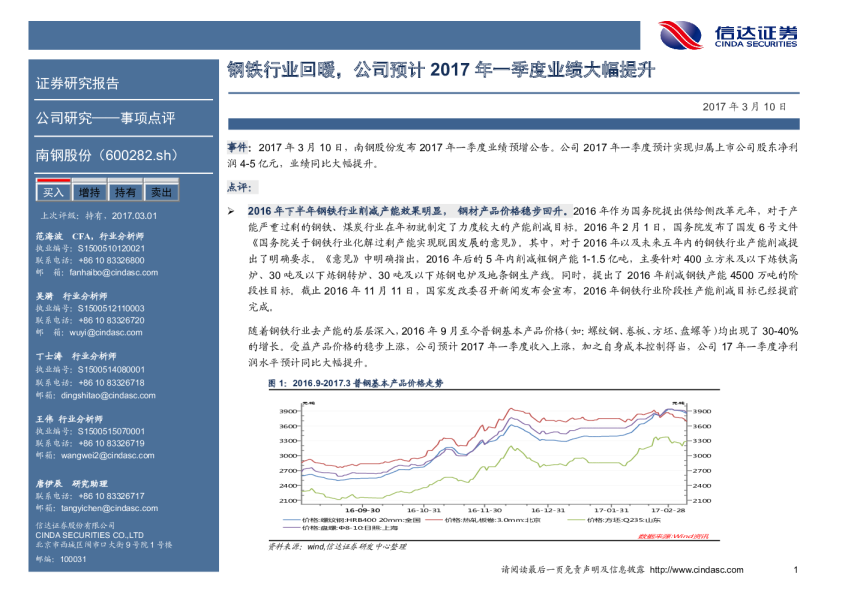Click the 证券研究报告 sidebar header
842x595 pixels.
77,83
